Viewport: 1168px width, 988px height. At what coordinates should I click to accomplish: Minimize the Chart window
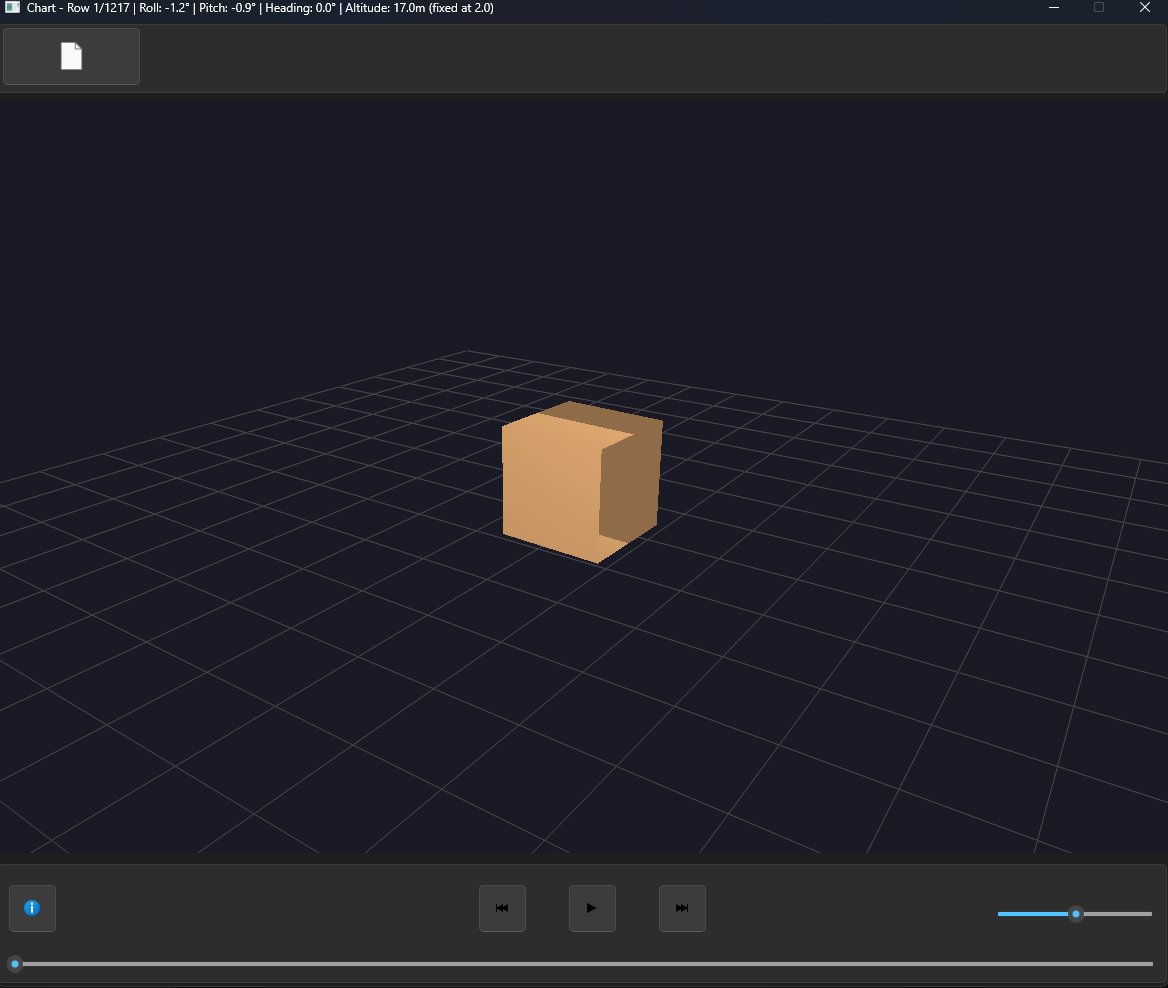pyautogui.click(x=1054, y=7)
